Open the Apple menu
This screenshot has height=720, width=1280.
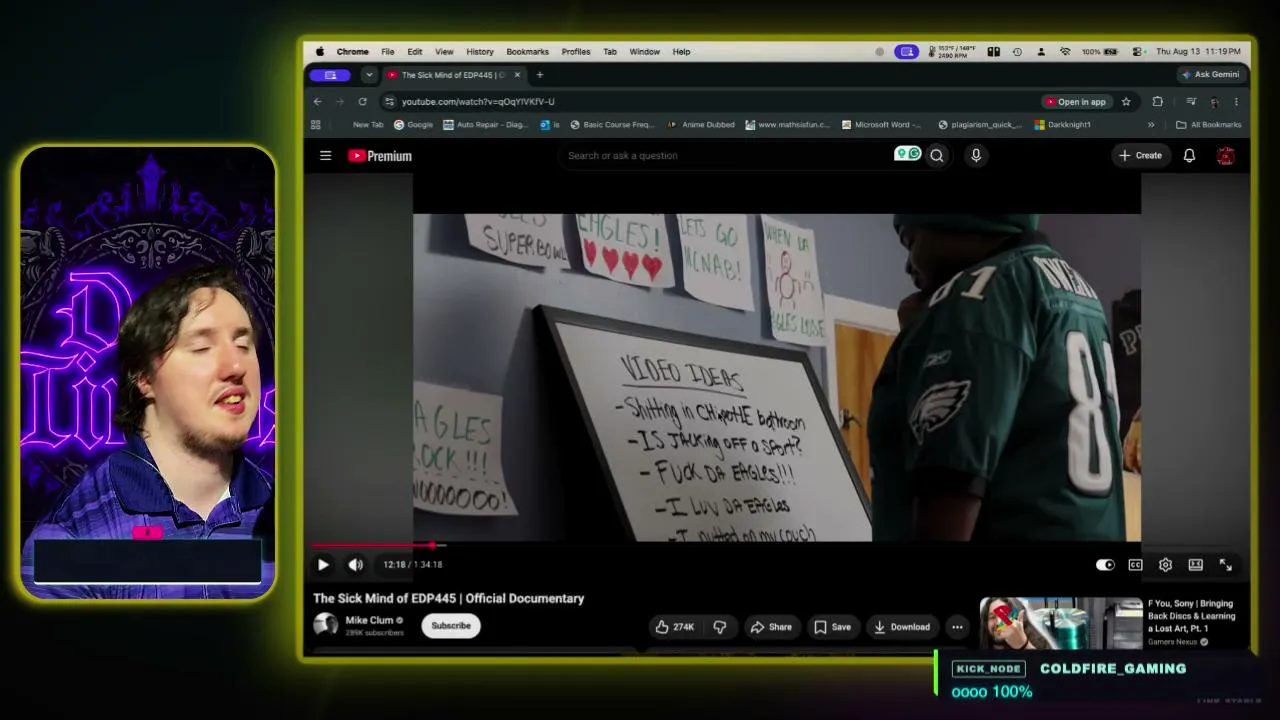(x=320, y=52)
